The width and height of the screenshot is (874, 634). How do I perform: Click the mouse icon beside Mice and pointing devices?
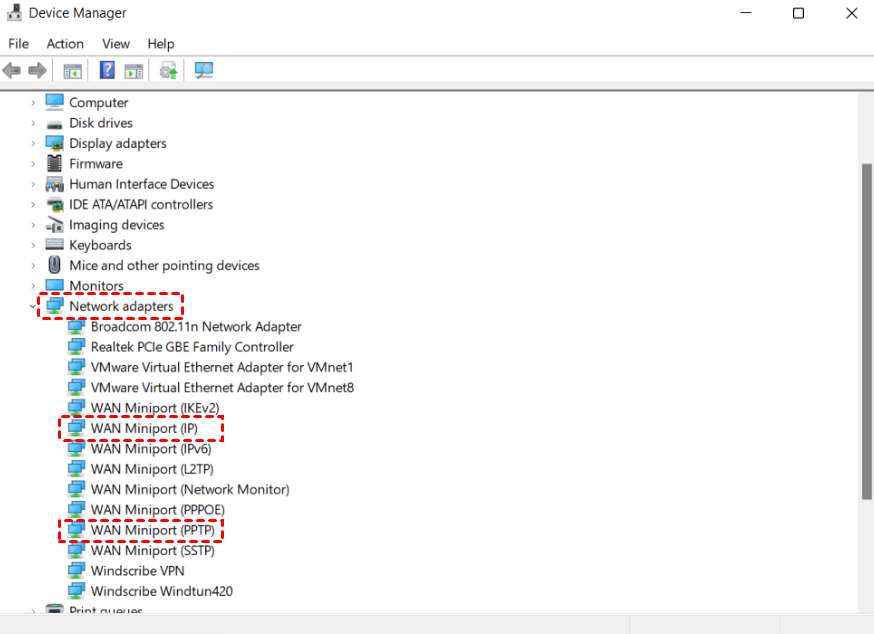click(55, 265)
